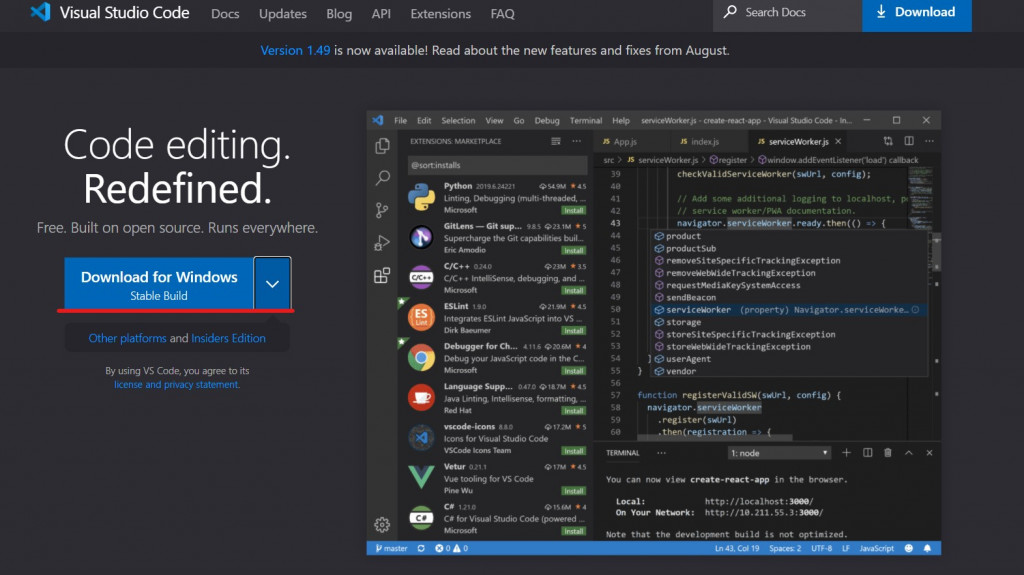Open the Insiders Edition link
The width and height of the screenshot is (1024, 575).
pyautogui.click(x=228, y=338)
